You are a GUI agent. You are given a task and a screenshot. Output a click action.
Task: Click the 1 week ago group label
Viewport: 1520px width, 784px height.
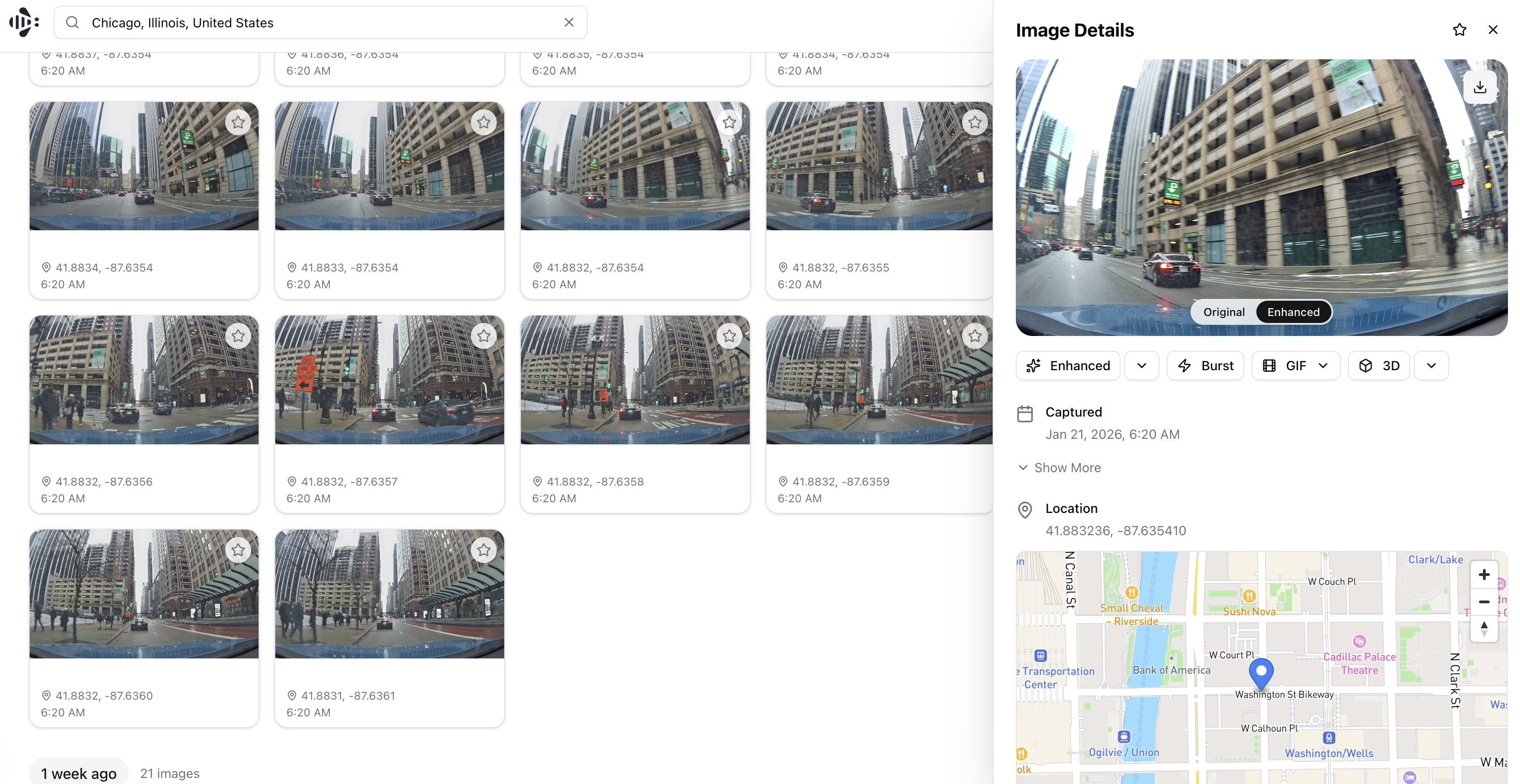78,773
